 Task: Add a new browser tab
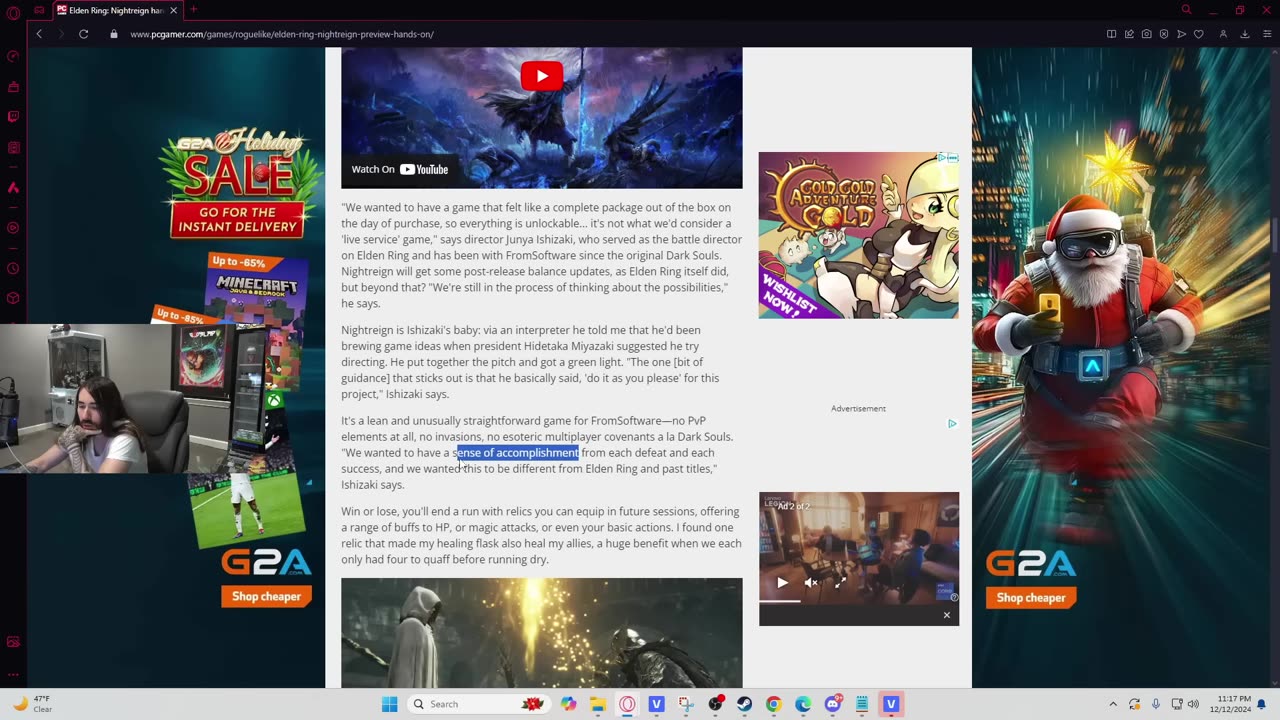194,10
